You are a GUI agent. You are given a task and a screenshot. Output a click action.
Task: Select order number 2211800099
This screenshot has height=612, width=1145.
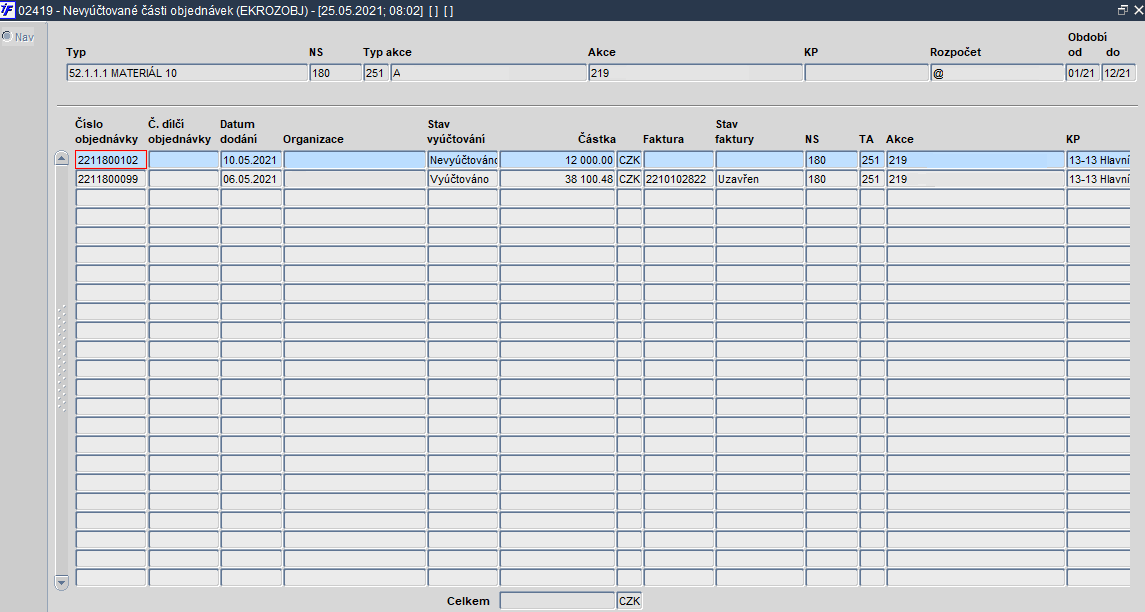click(x=111, y=179)
